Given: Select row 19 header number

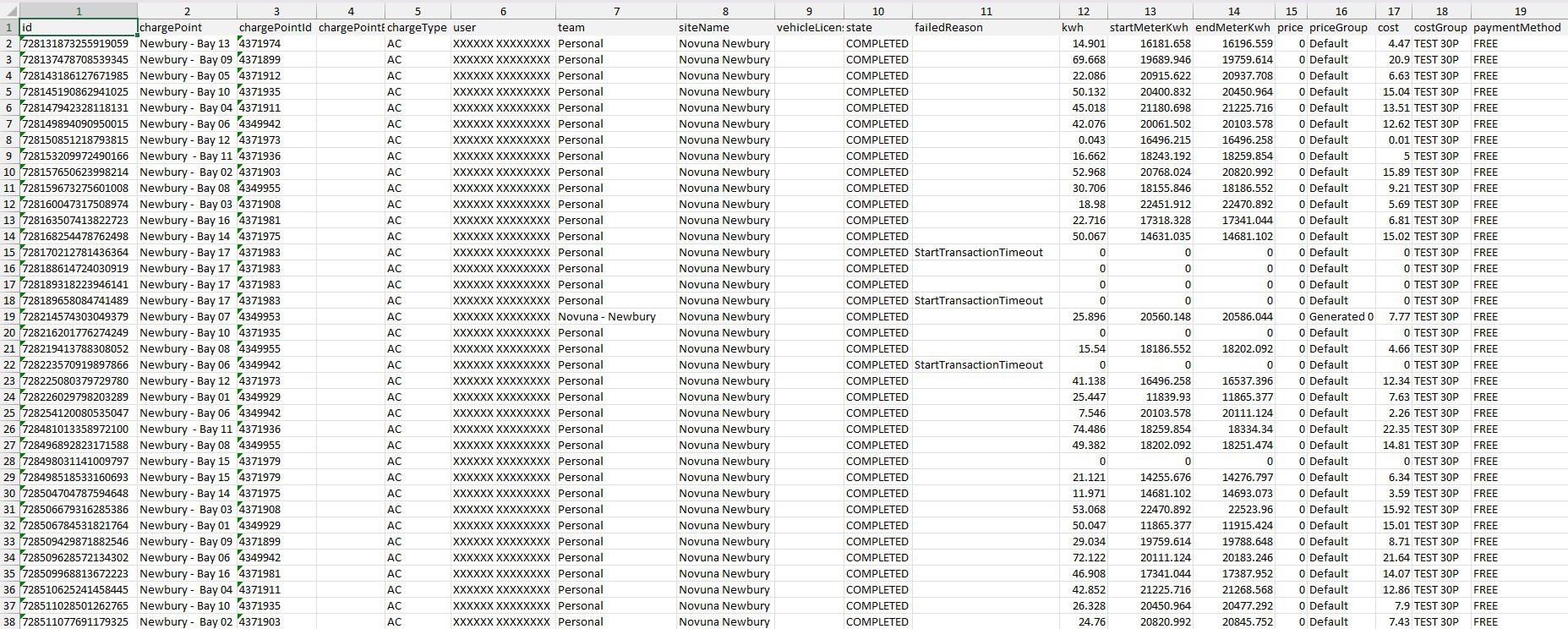Looking at the screenshot, I should (9, 317).
